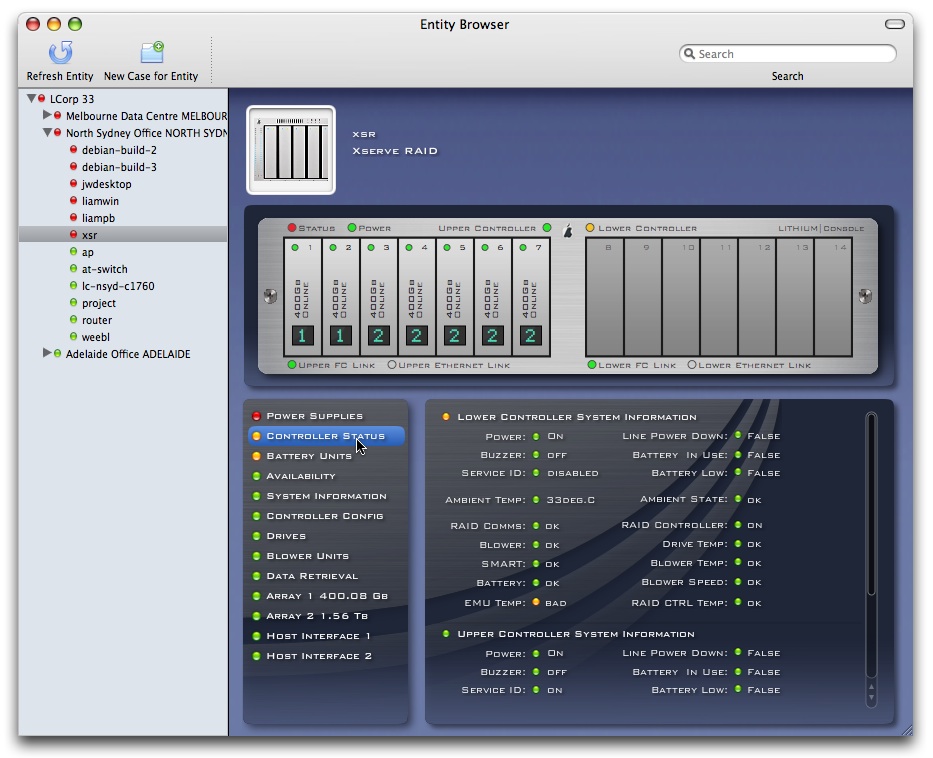This screenshot has width=933, height=758.
Task: Select drive bay 1 on RAID chassis
Action: coord(302,297)
